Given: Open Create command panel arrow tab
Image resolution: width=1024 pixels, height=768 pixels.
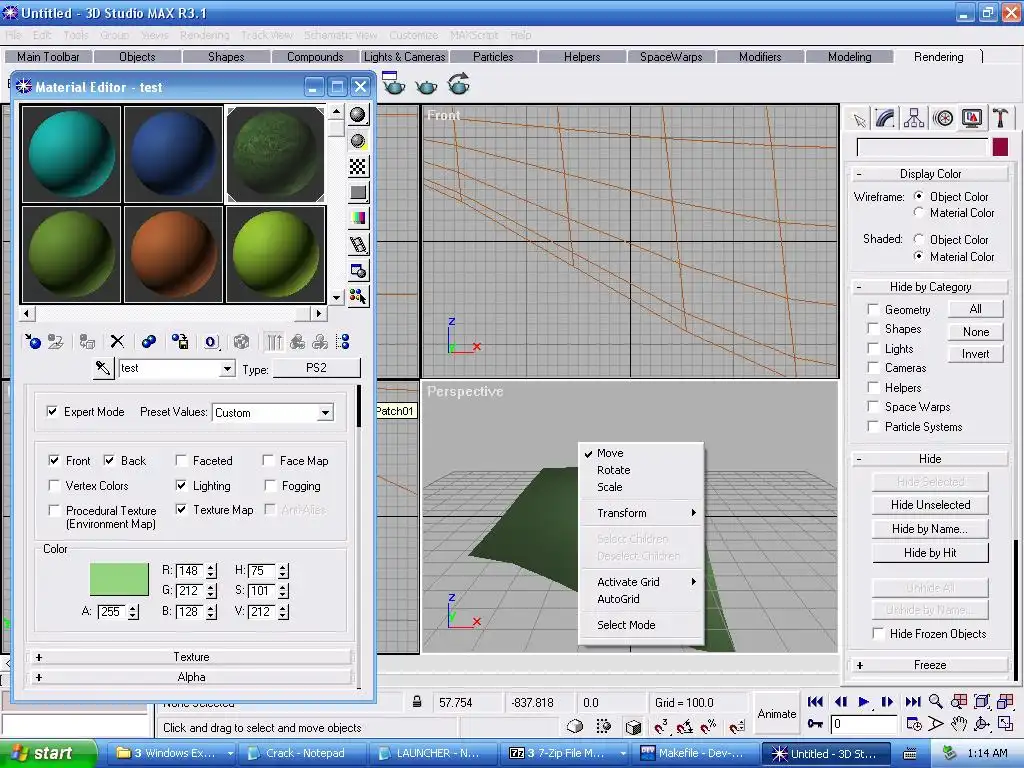Looking at the screenshot, I should (859, 119).
